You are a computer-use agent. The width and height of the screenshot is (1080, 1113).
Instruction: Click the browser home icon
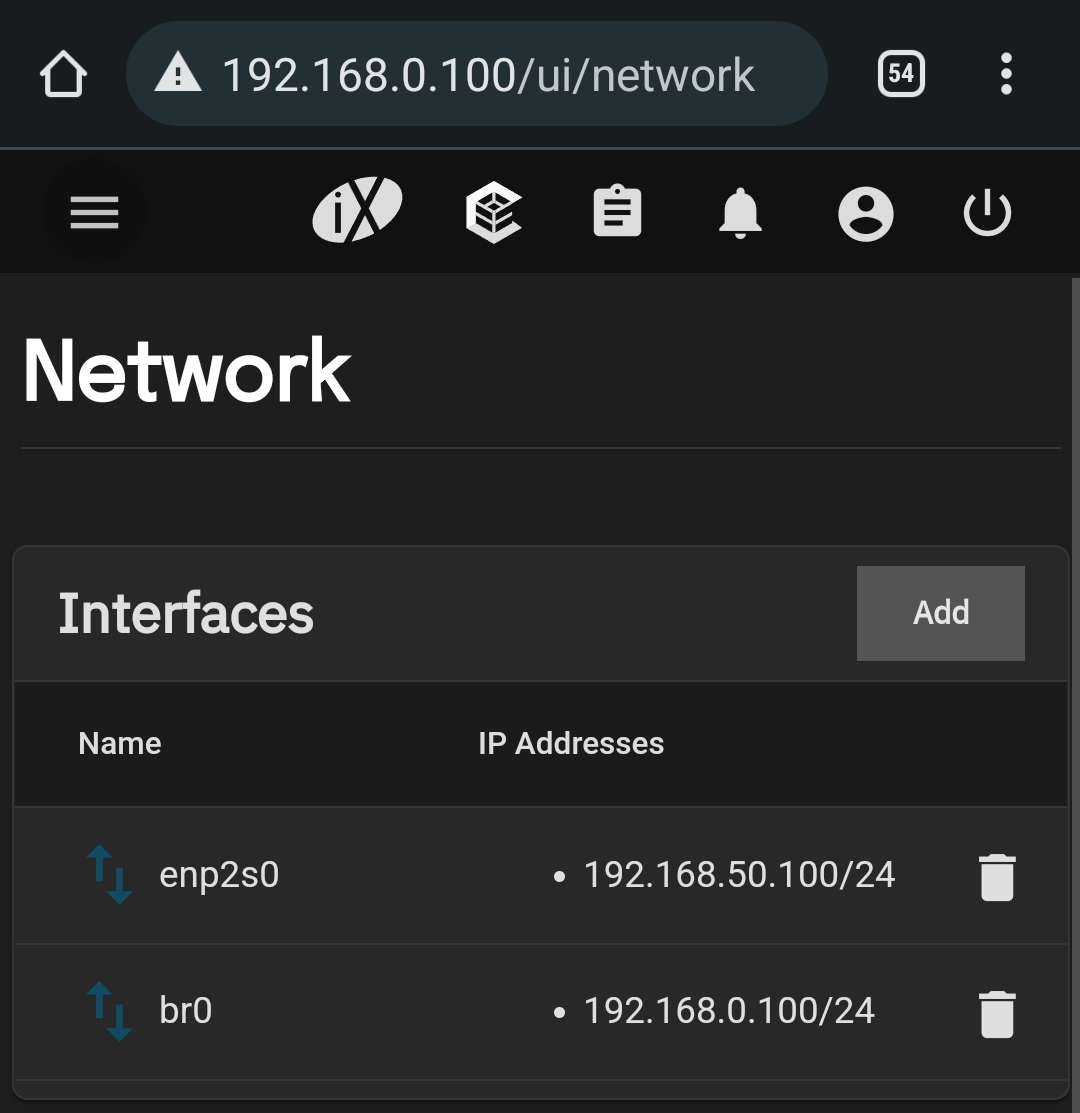[63, 74]
